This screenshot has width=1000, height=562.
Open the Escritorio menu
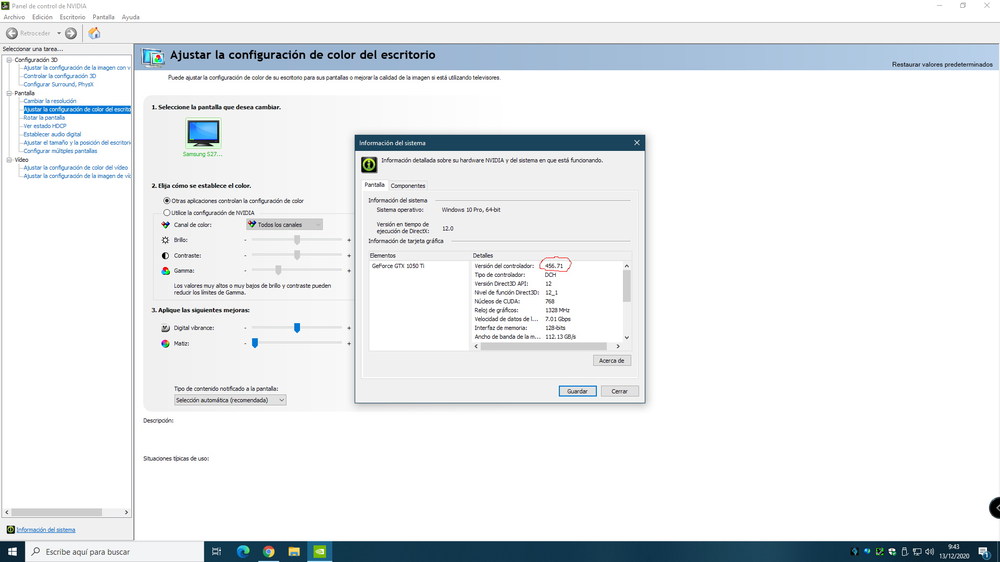[x=72, y=17]
